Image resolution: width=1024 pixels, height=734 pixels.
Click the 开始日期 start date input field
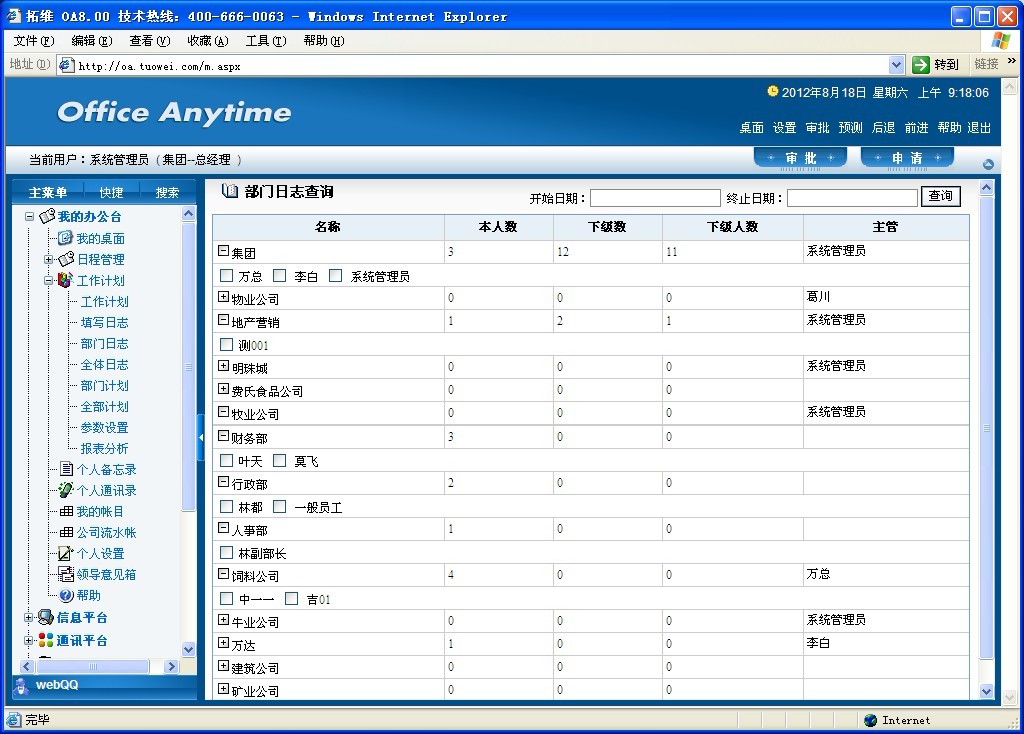(x=654, y=198)
